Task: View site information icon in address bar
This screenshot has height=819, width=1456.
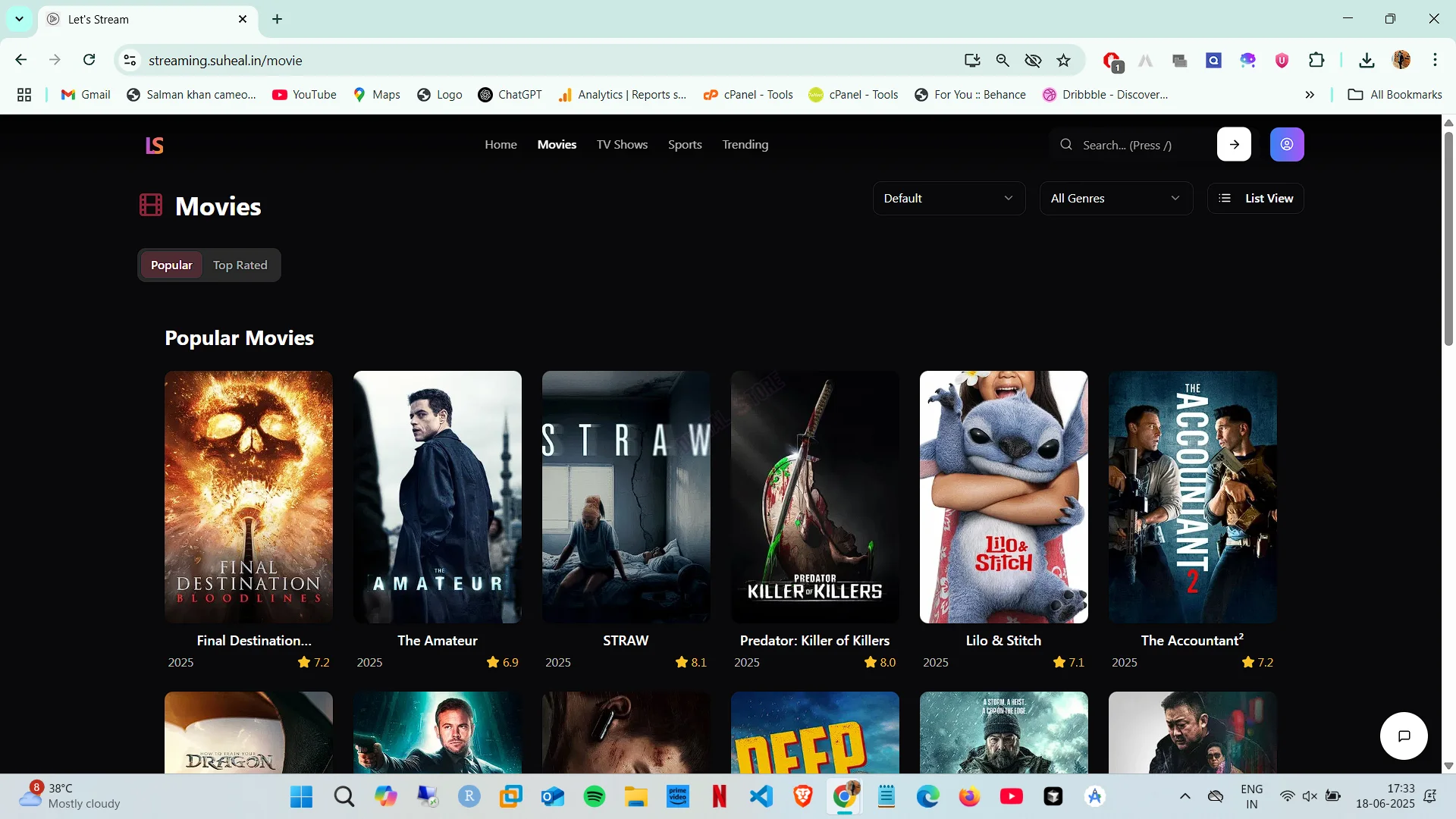Action: pos(130,61)
